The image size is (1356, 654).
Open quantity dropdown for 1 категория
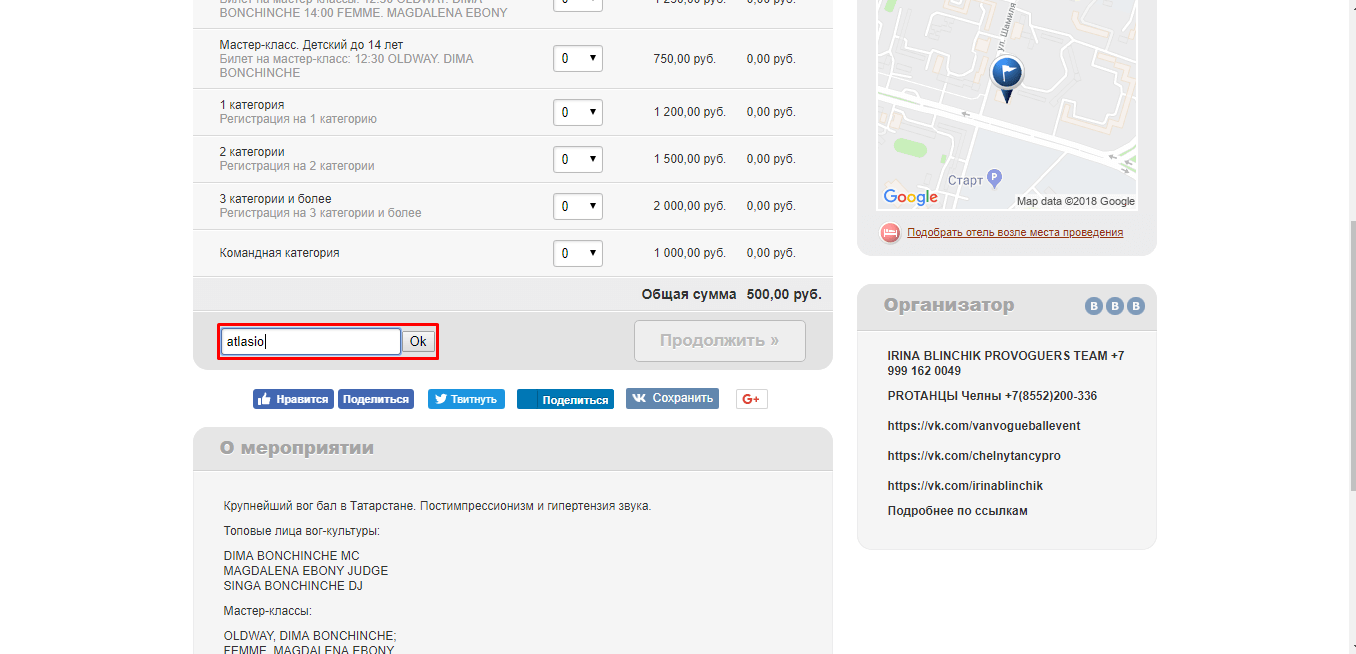[x=578, y=112]
